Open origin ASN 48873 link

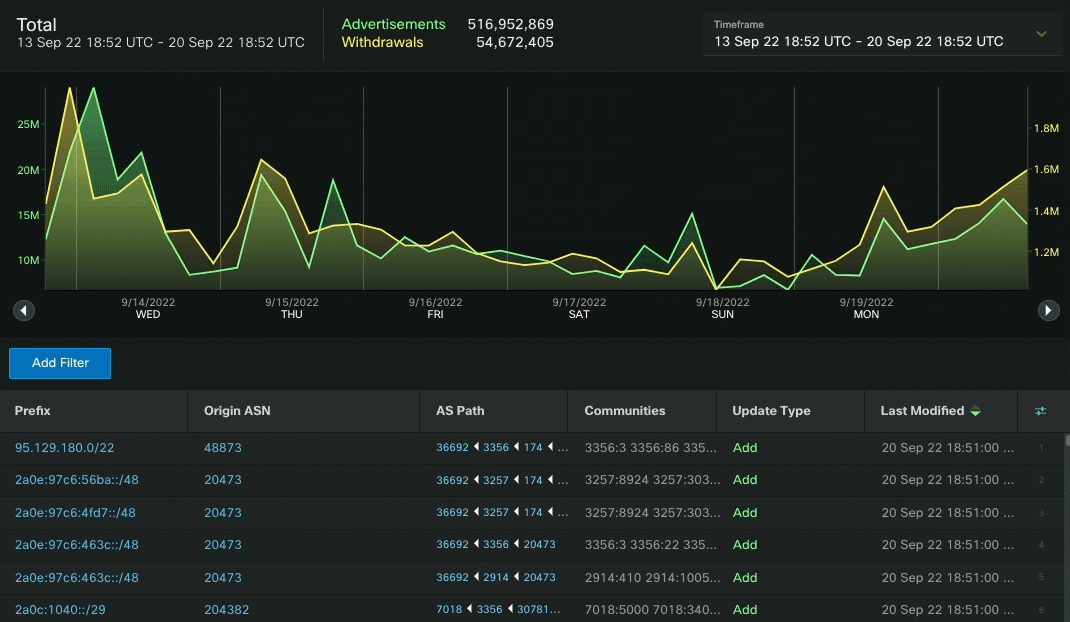(x=222, y=448)
